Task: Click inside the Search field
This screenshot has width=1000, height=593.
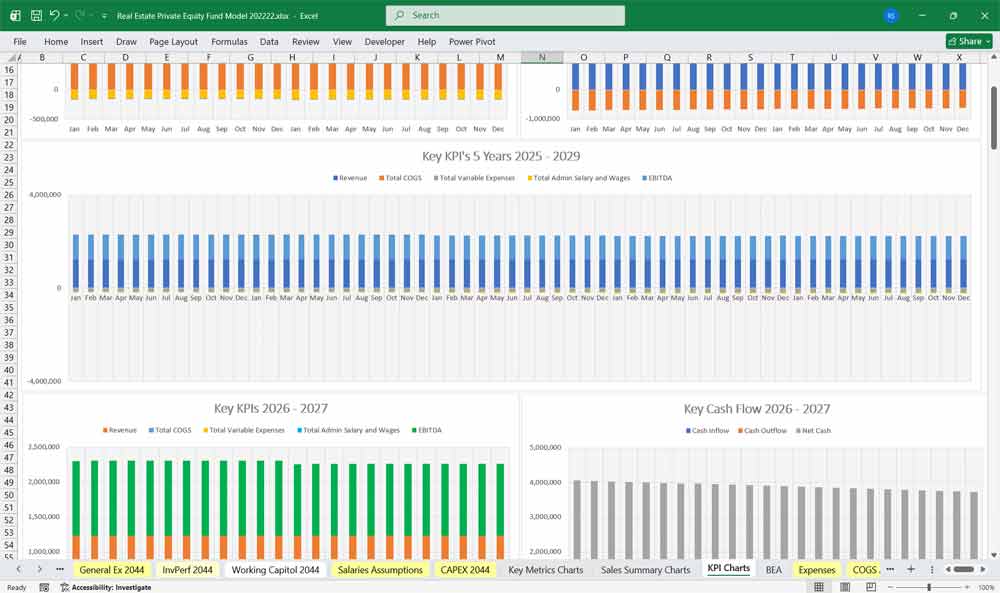Action: (500, 15)
